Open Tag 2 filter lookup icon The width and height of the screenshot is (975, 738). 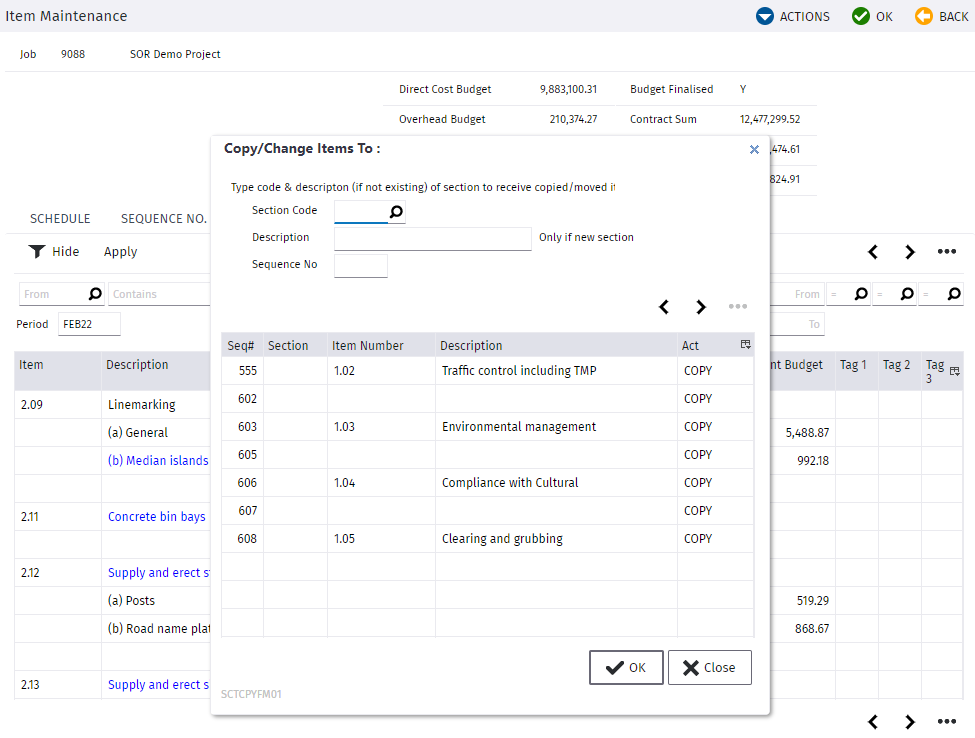(907, 293)
